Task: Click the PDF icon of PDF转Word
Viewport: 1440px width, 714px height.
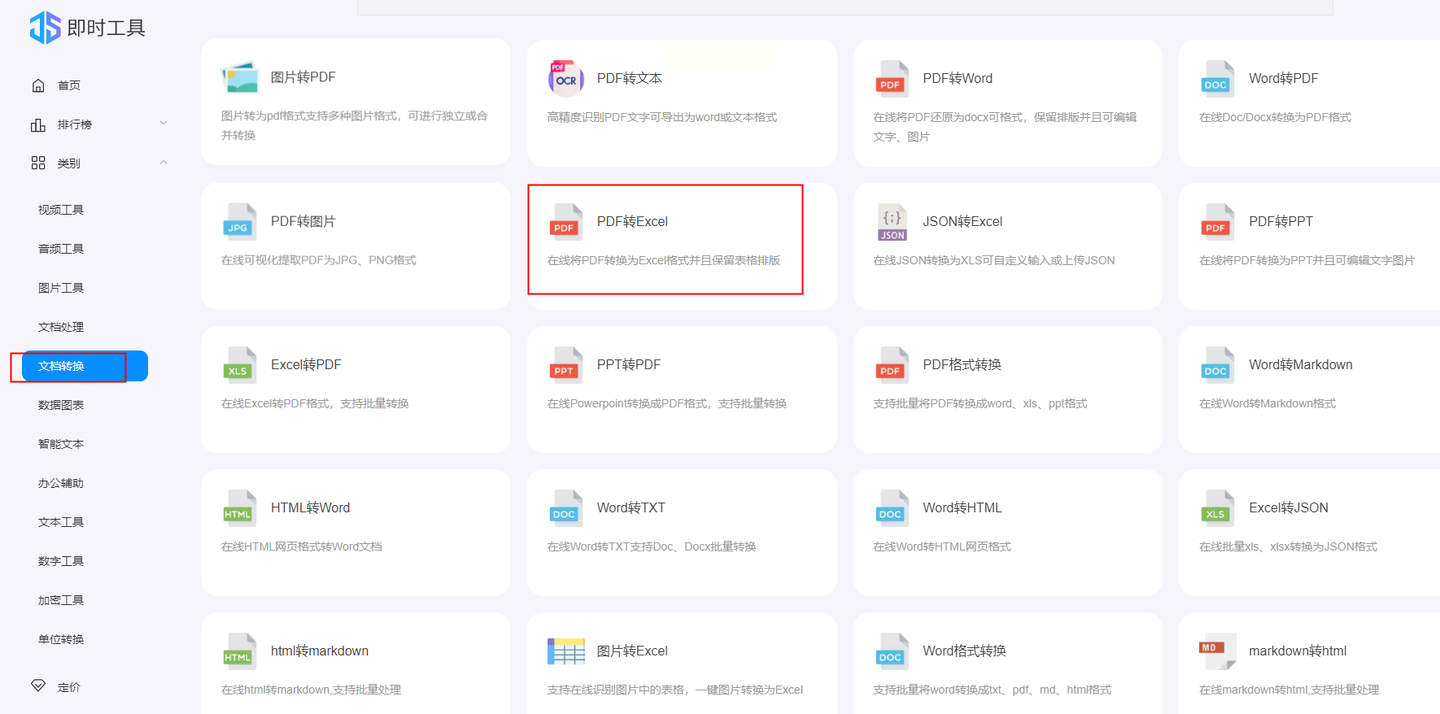Action: click(x=892, y=78)
